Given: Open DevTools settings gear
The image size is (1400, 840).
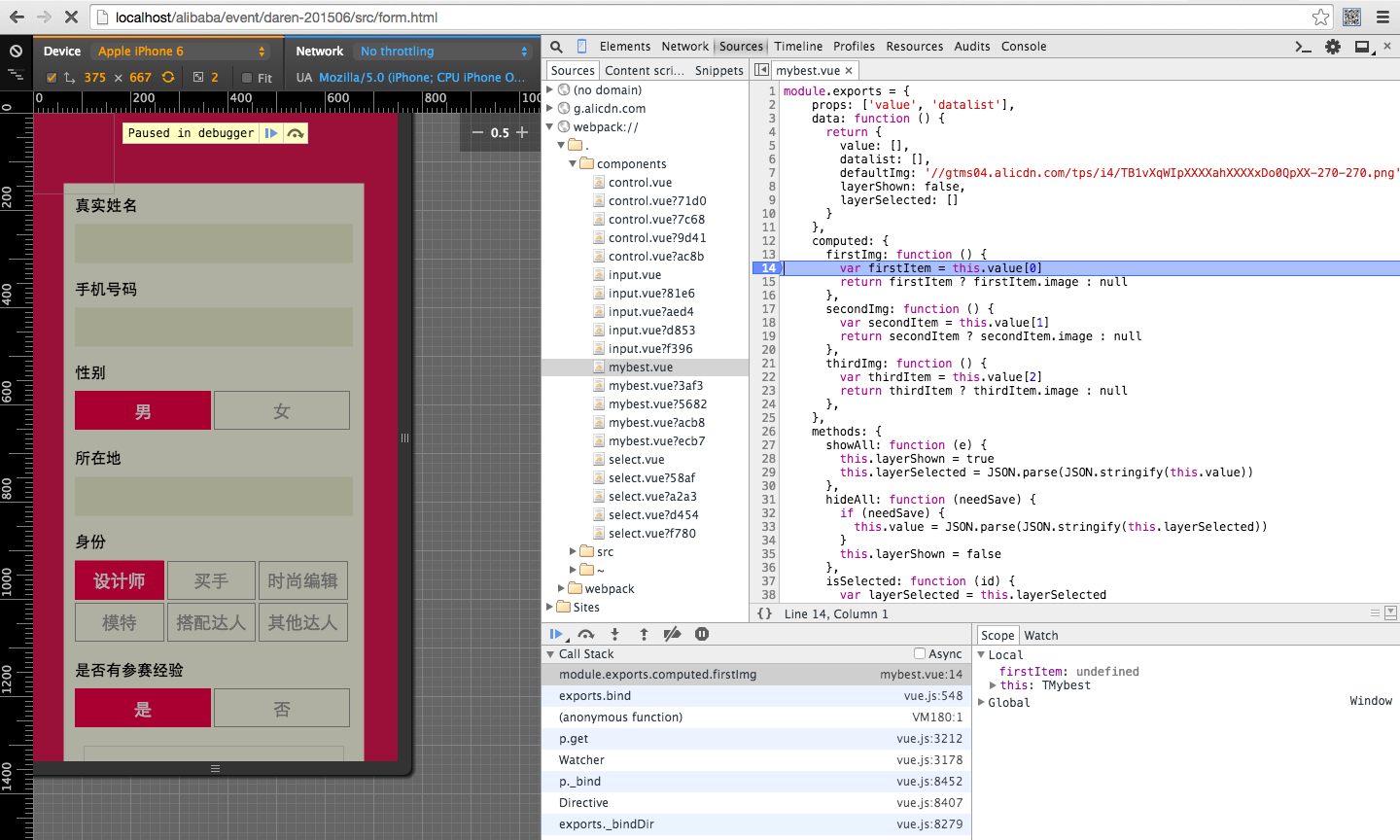Looking at the screenshot, I should click(x=1333, y=47).
